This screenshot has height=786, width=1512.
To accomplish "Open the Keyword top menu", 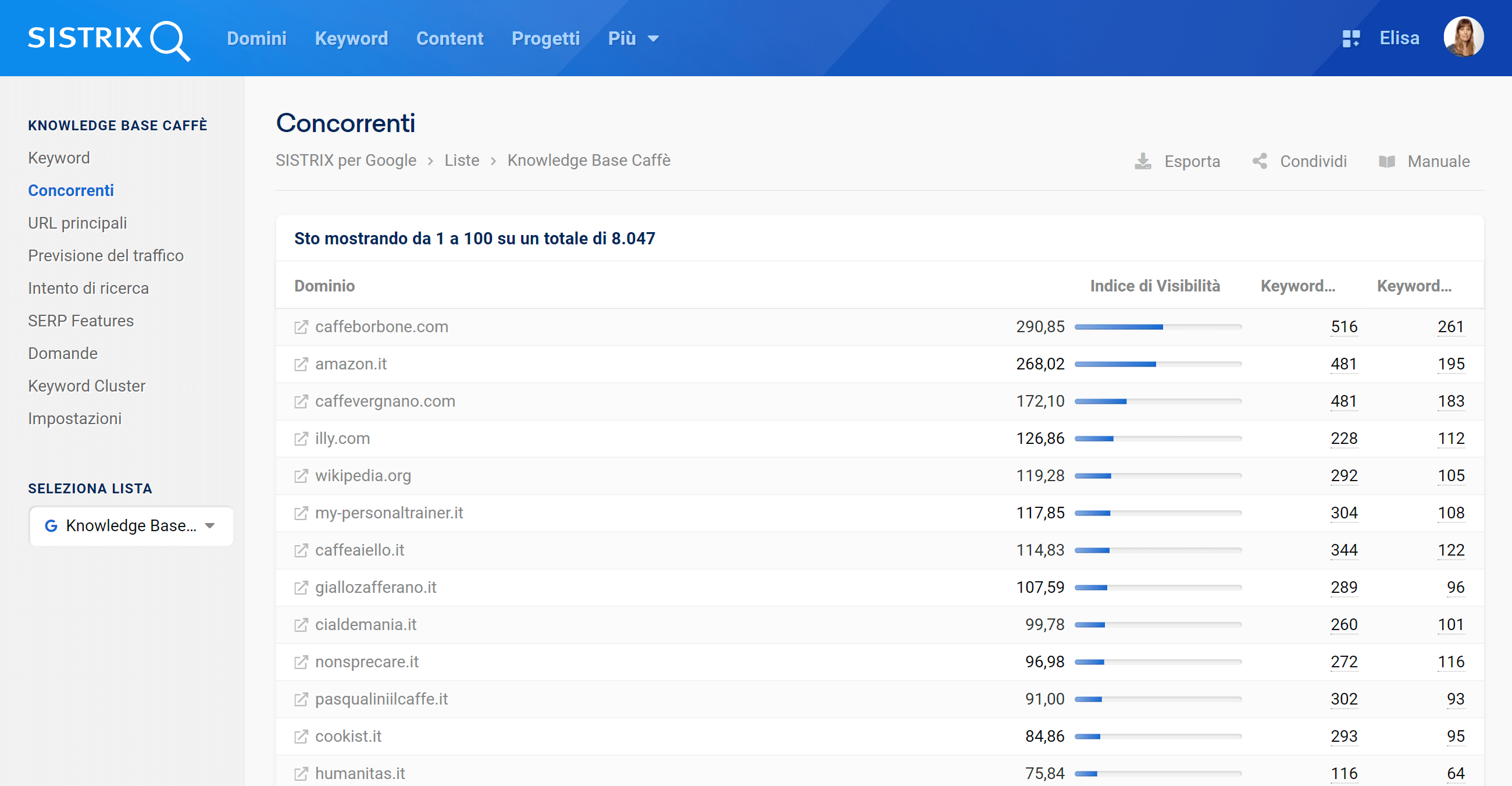I will 351,39.
